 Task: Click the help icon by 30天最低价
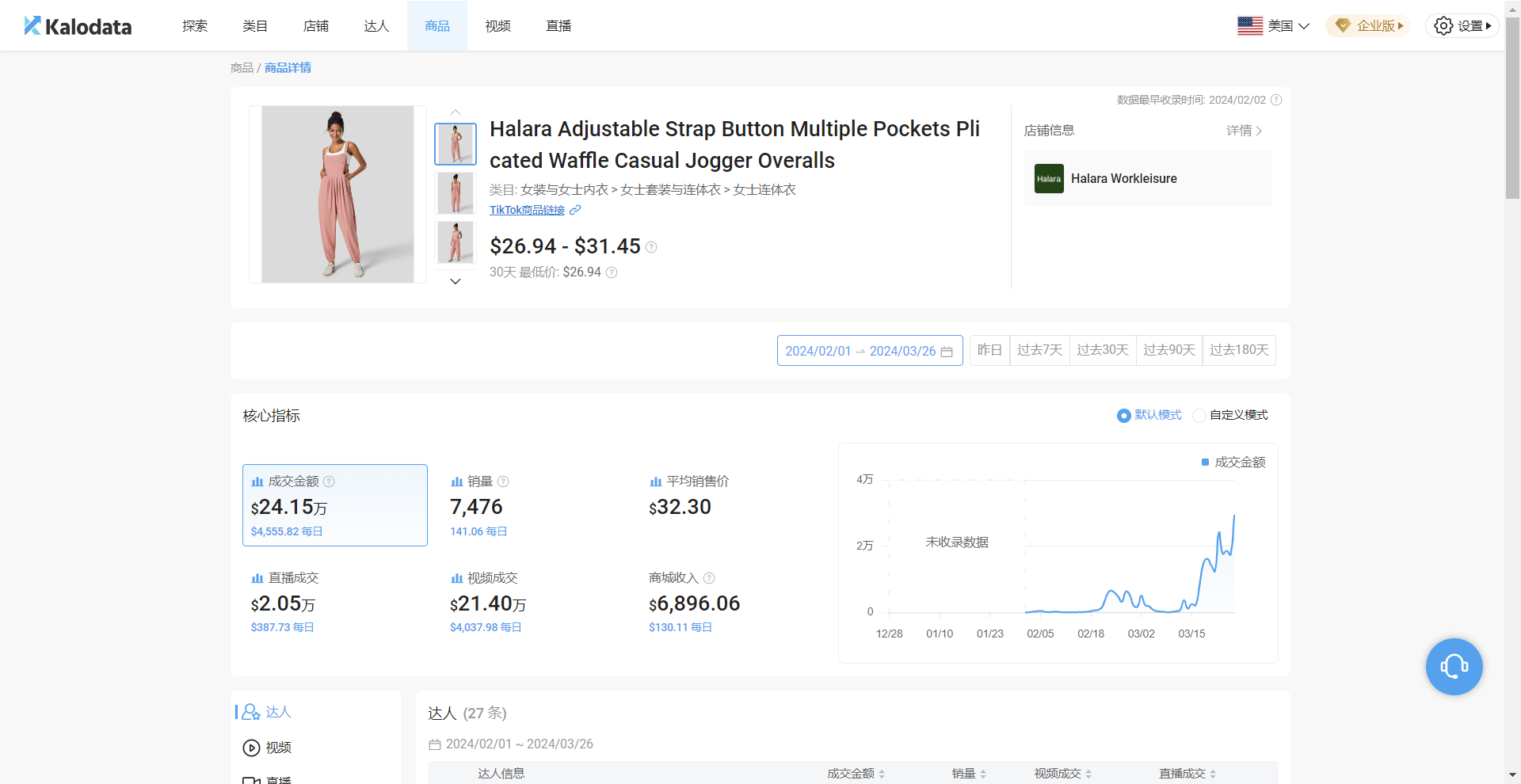[x=612, y=272]
